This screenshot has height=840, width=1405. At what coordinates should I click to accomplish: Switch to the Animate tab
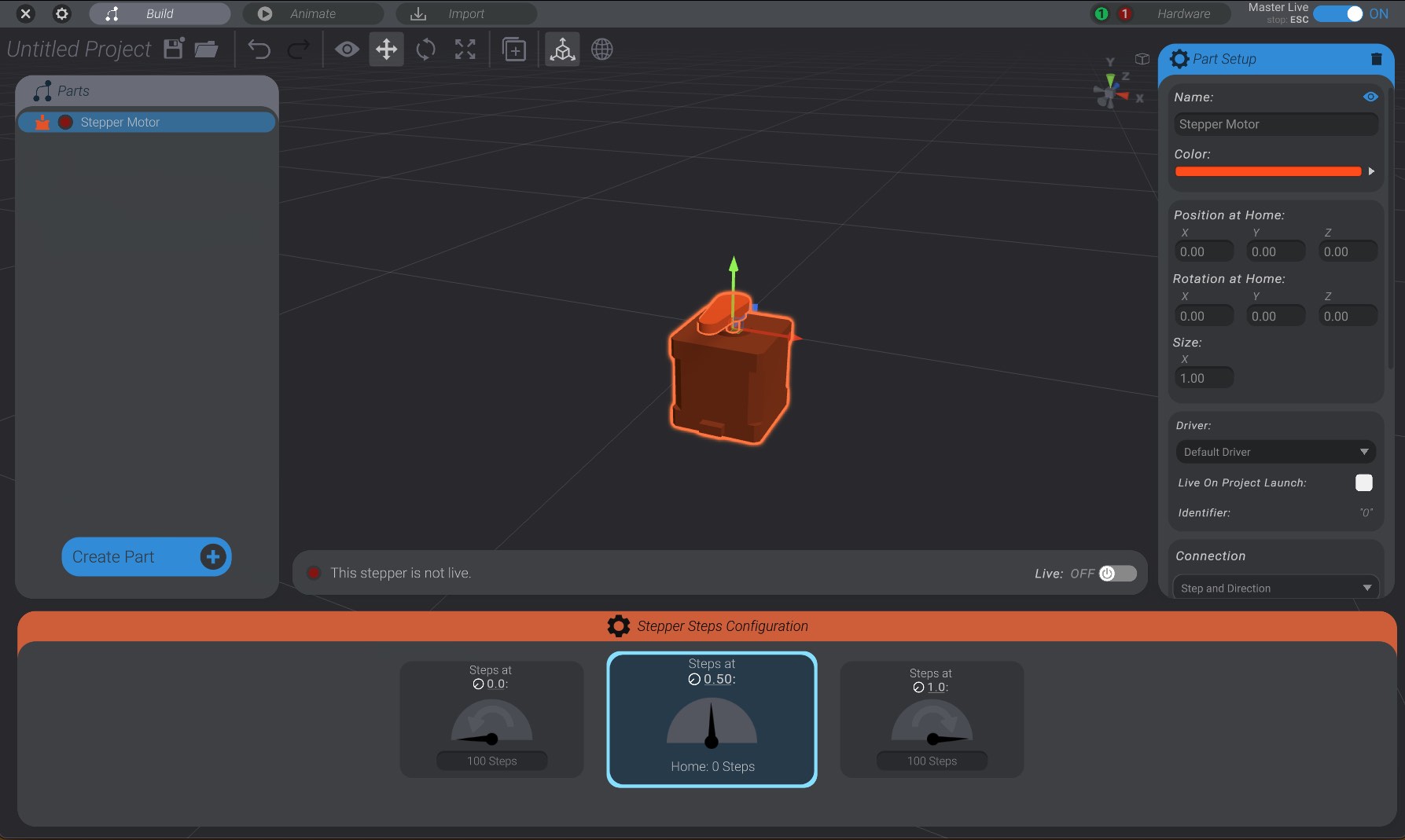click(313, 13)
